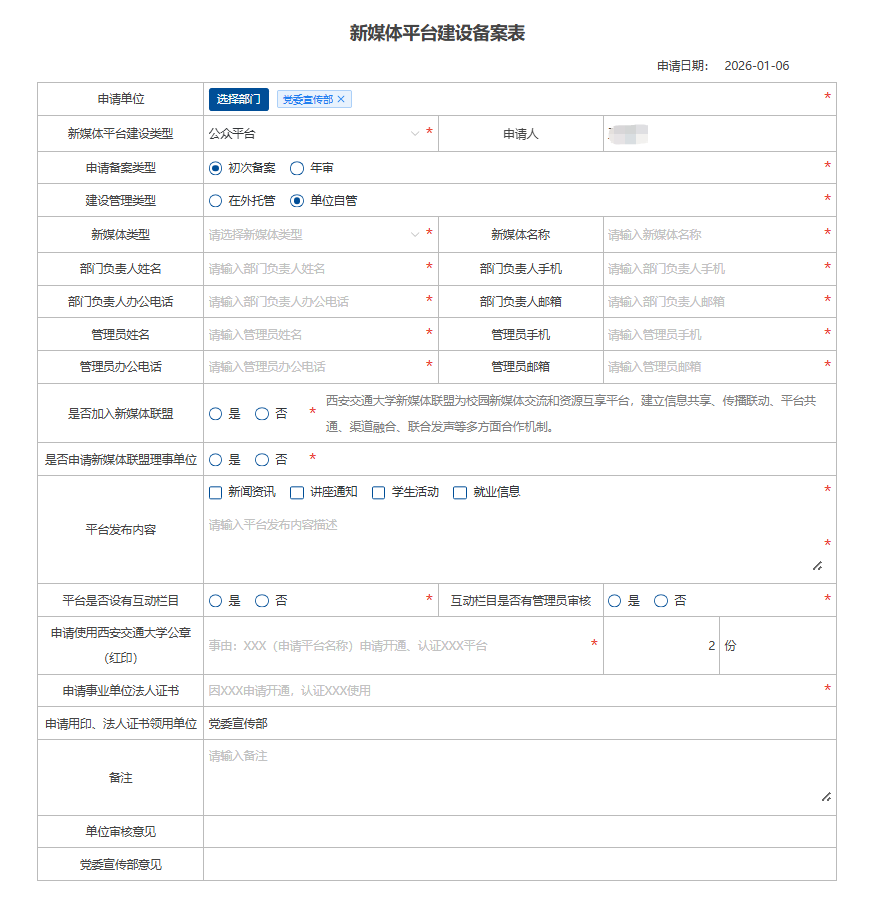Open the 新媒体平台建设类型 dropdown
Viewport: 884px width, 898px height.
[x=311, y=133]
